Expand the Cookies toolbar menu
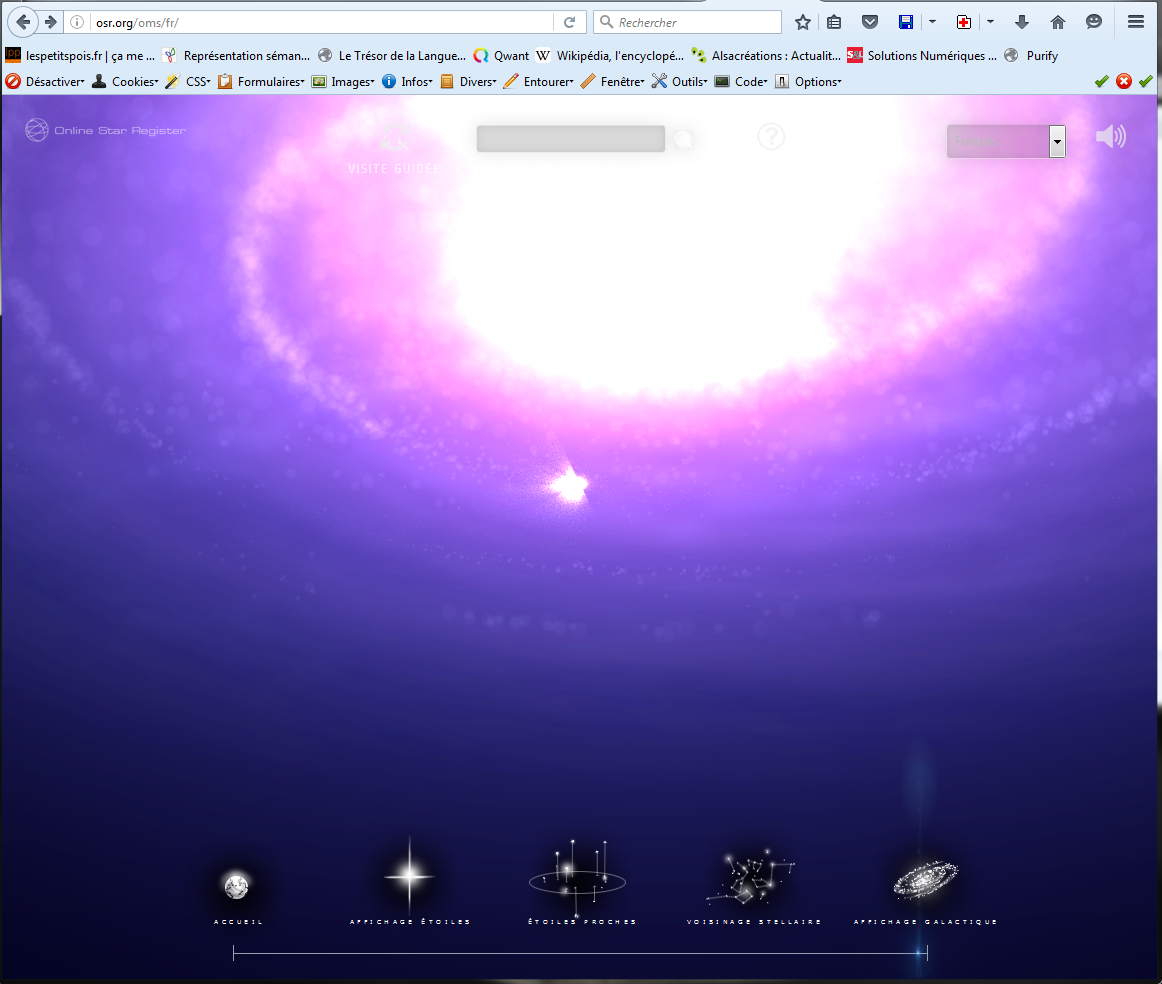 (126, 82)
